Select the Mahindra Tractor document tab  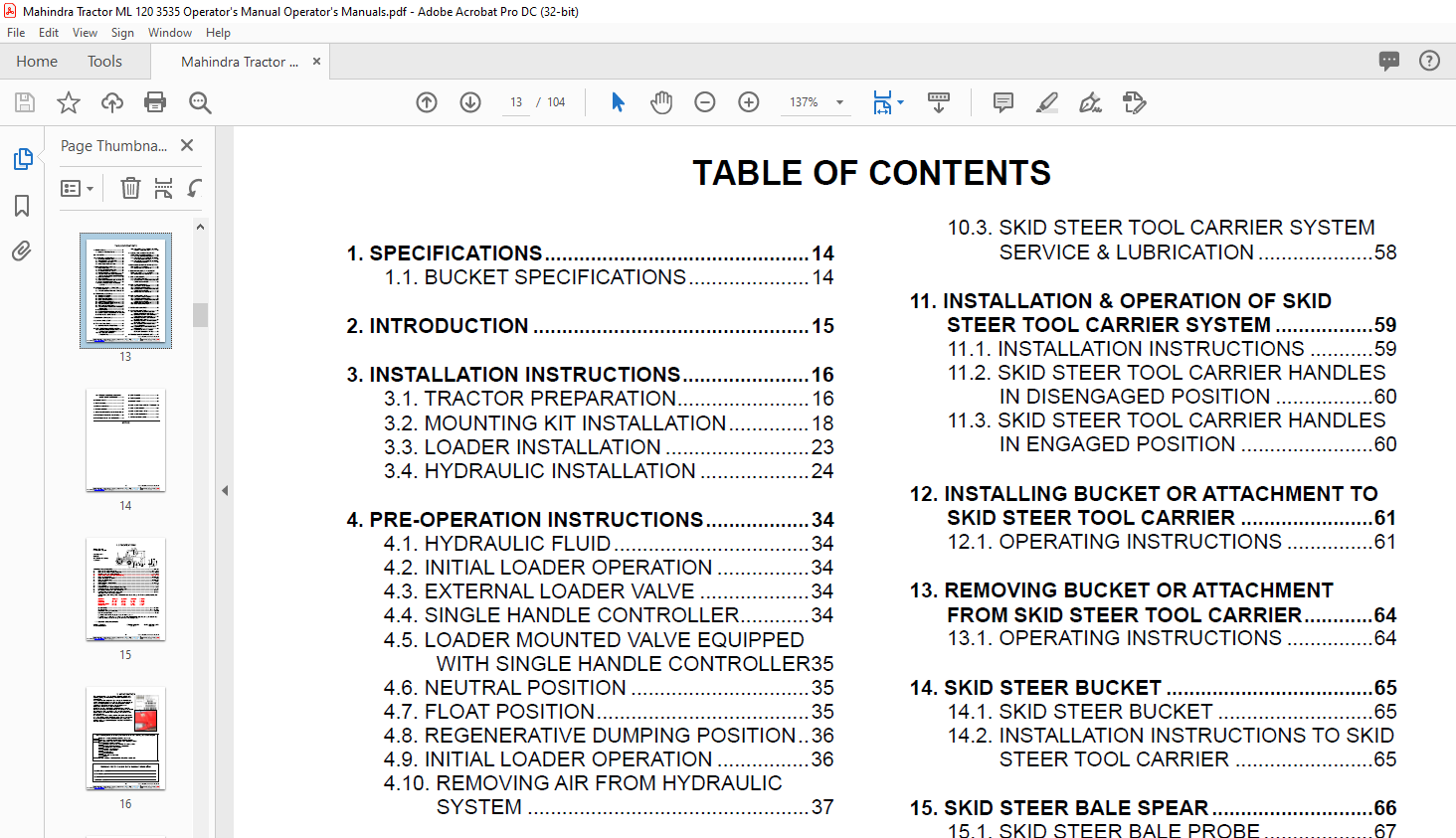pyautogui.click(x=240, y=62)
